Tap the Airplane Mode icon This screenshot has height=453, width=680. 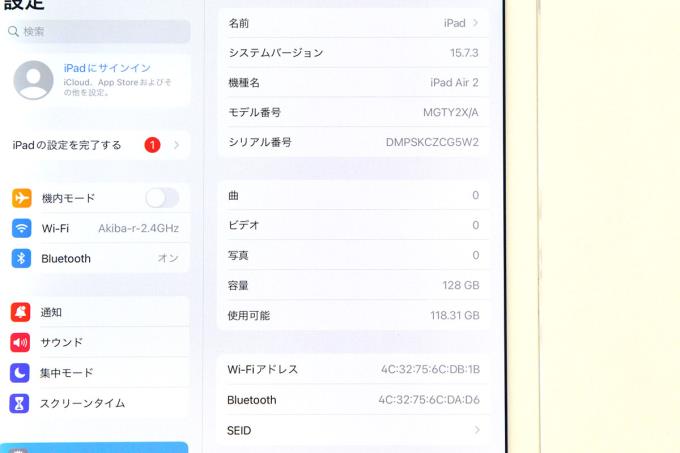tap(21, 198)
